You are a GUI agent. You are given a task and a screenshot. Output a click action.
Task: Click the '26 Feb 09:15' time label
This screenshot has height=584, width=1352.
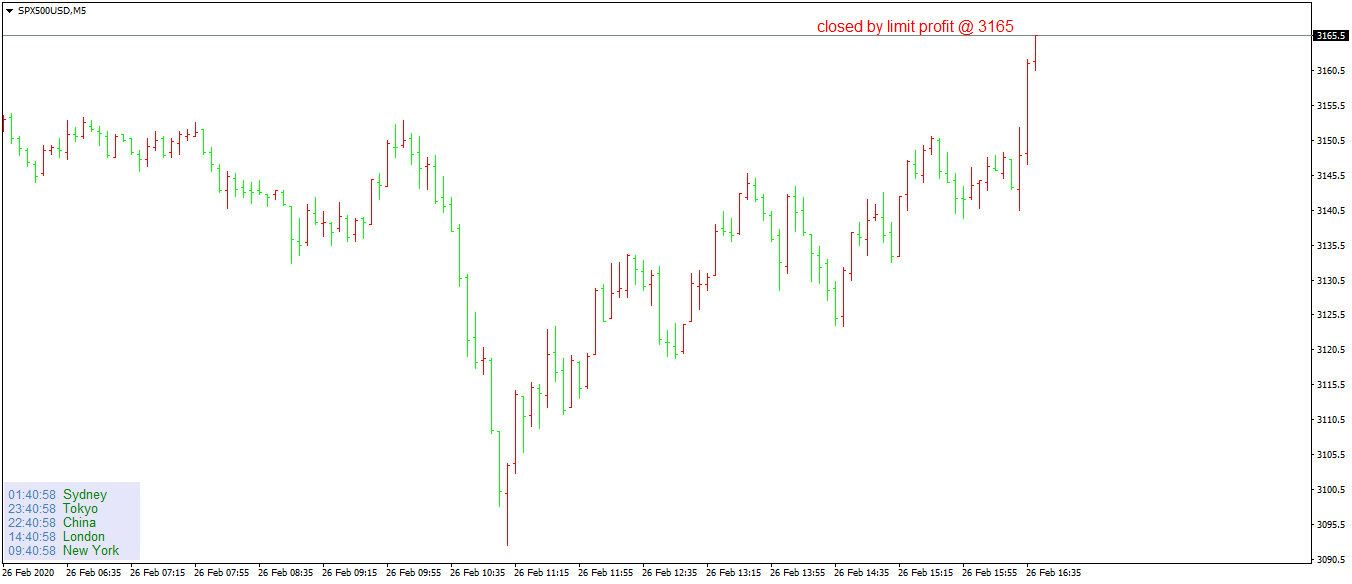pyautogui.click(x=349, y=574)
